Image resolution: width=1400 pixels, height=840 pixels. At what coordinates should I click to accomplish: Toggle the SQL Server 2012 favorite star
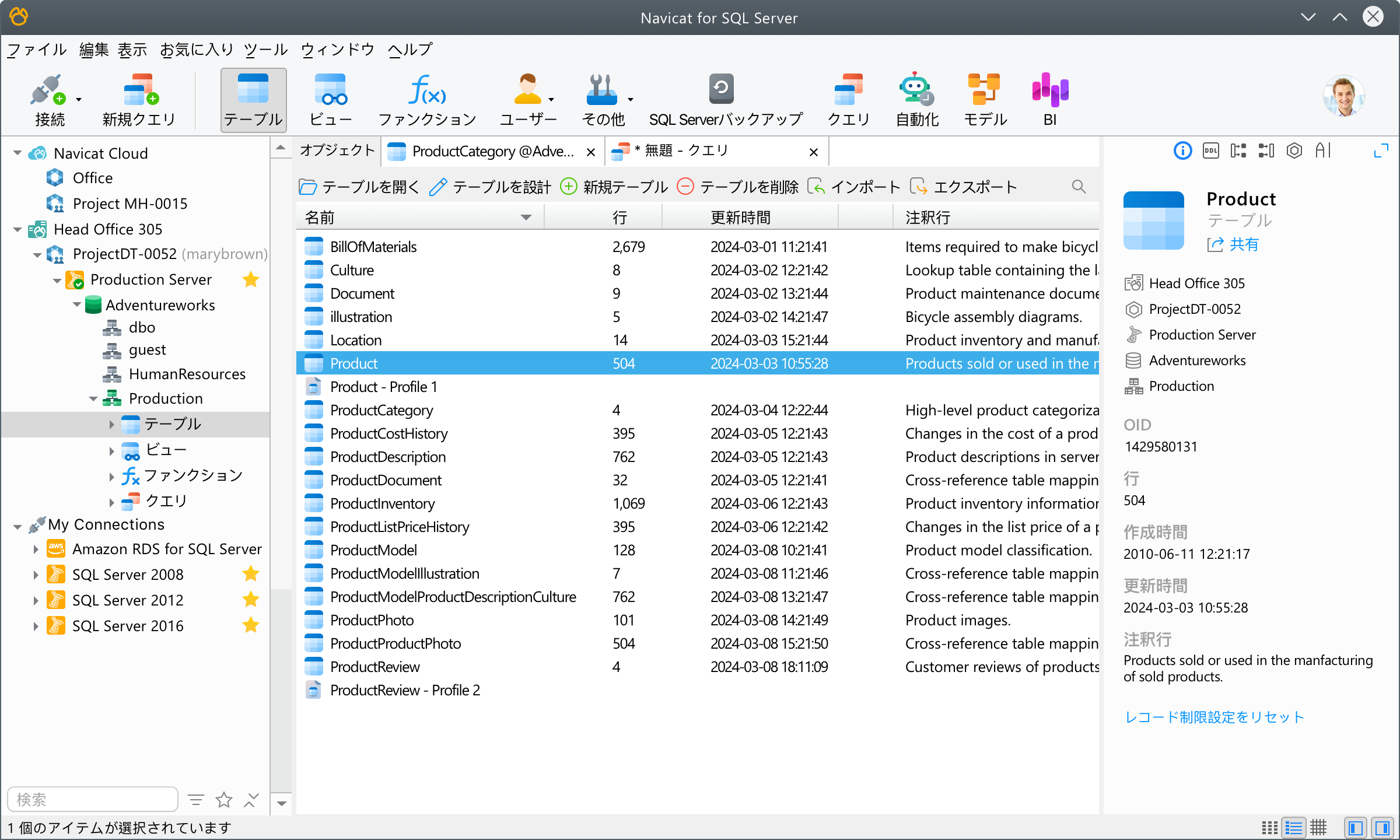[251, 600]
